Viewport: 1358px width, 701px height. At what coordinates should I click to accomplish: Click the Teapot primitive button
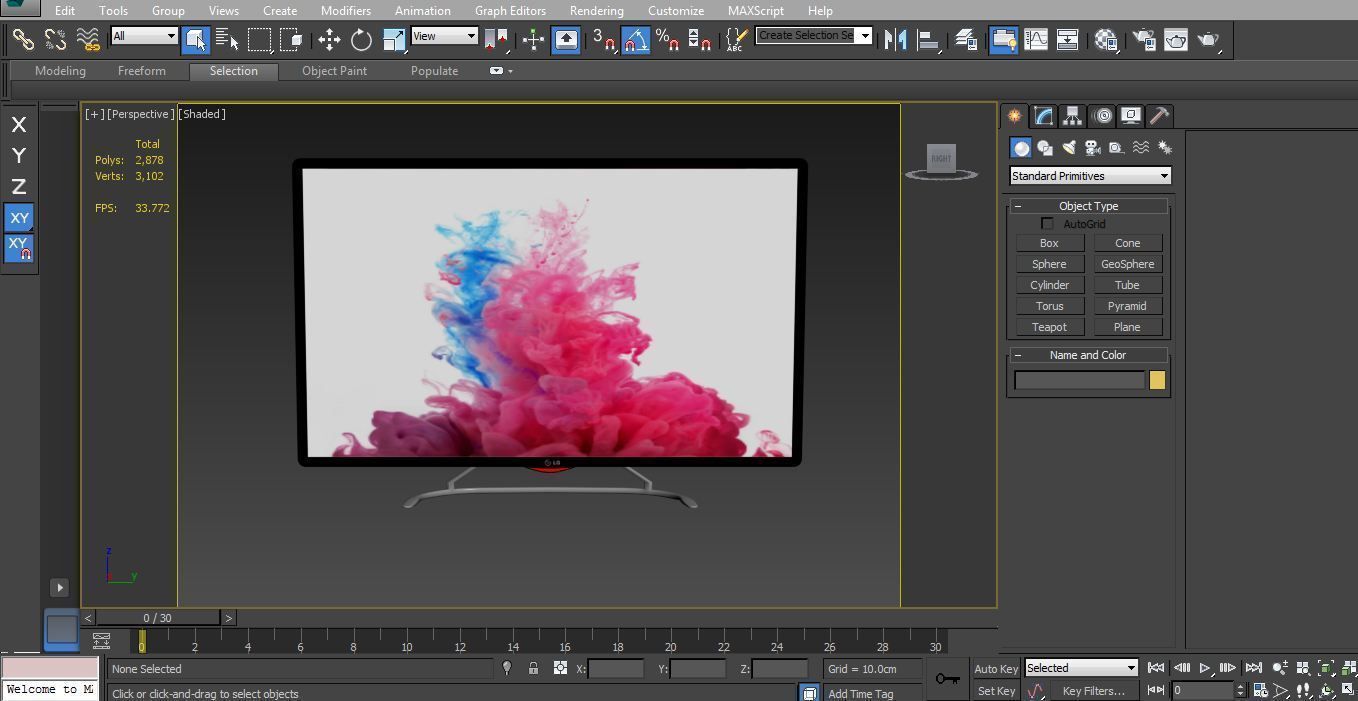(x=1049, y=327)
